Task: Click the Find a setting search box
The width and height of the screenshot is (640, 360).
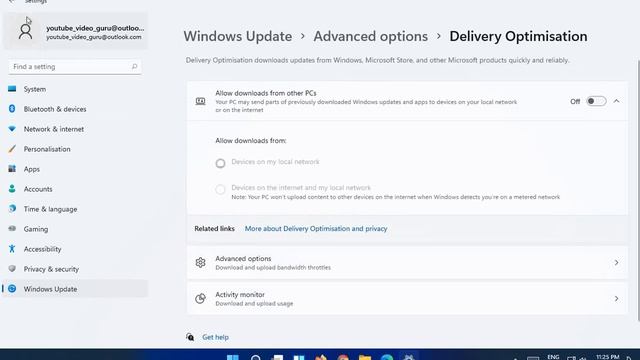Action: coord(75,67)
